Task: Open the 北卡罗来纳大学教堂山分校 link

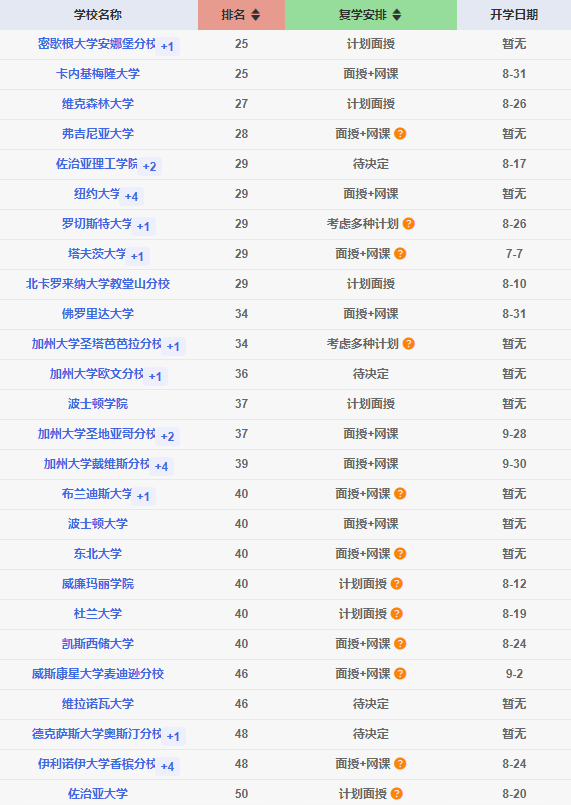Action: point(98,283)
